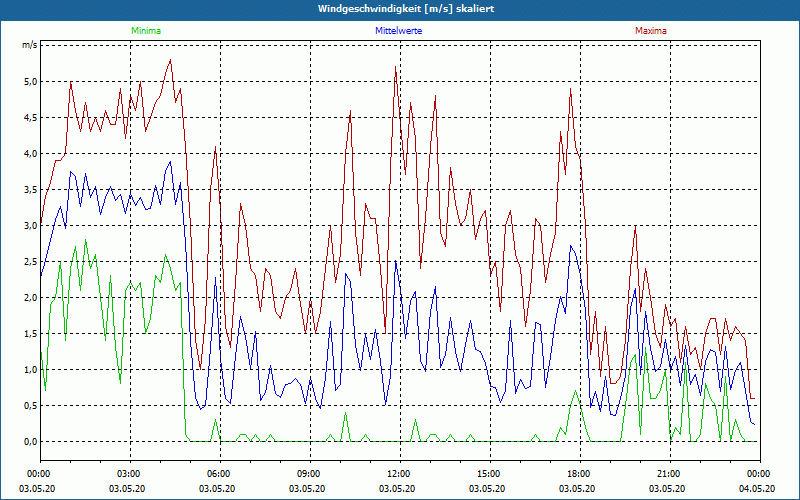Click the '06:00' time axis label
This screenshot has height=500, width=800.
pyautogui.click(x=217, y=474)
